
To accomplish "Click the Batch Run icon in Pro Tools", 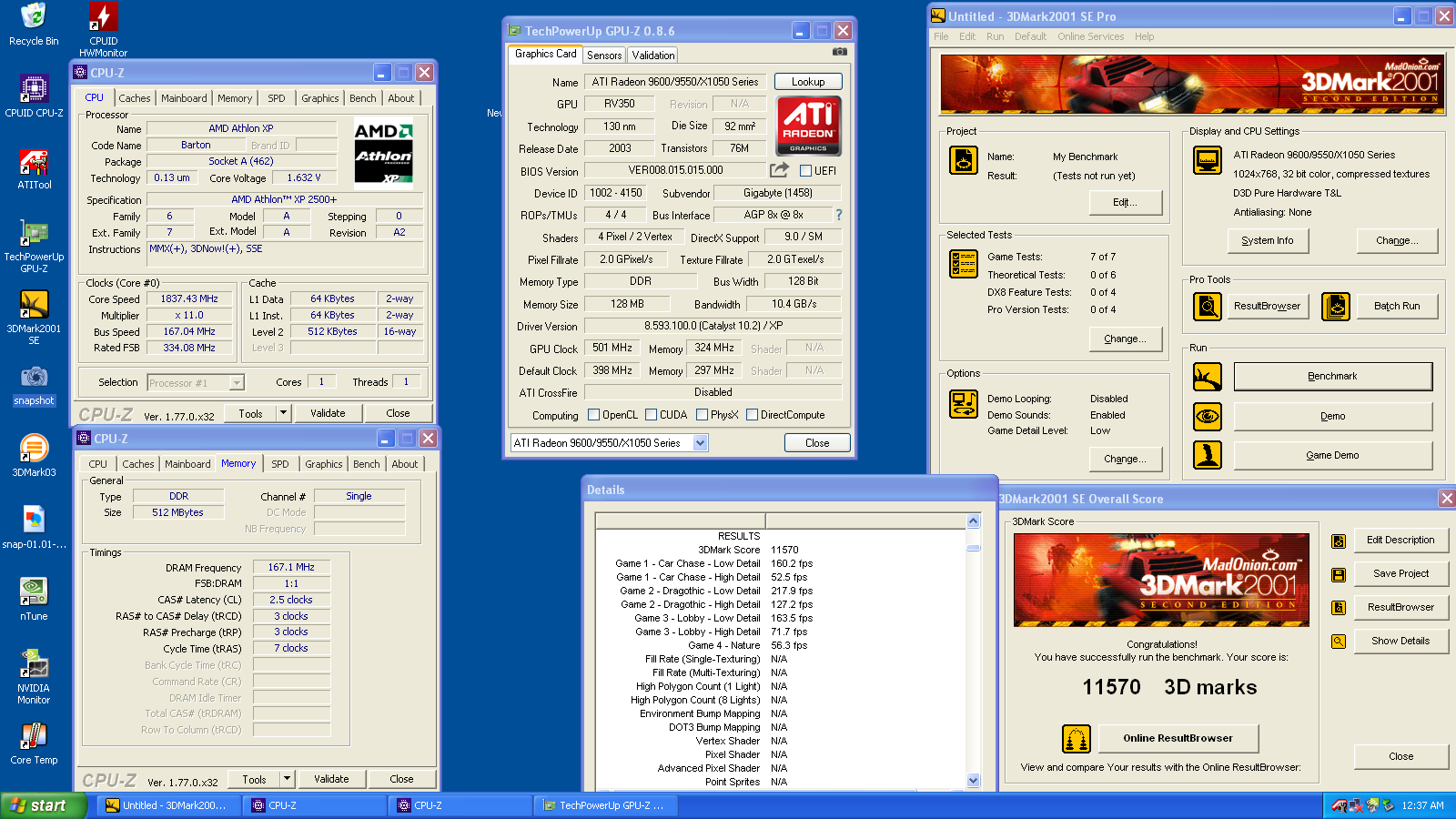I will tap(1336, 307).
